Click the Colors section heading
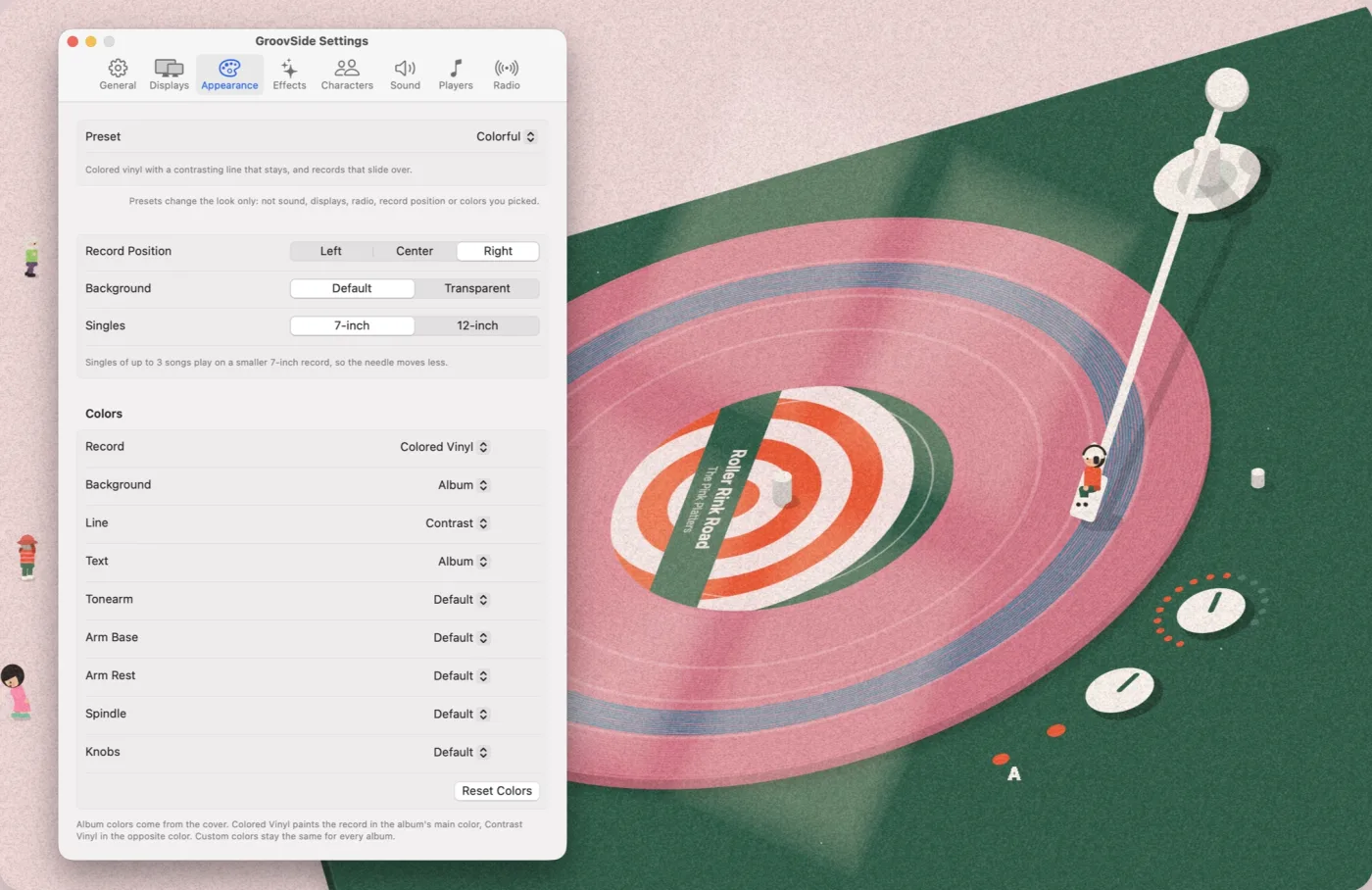The width and height of the screenshot is (1372, 890). pyautogui.click(x=104, y=414)
